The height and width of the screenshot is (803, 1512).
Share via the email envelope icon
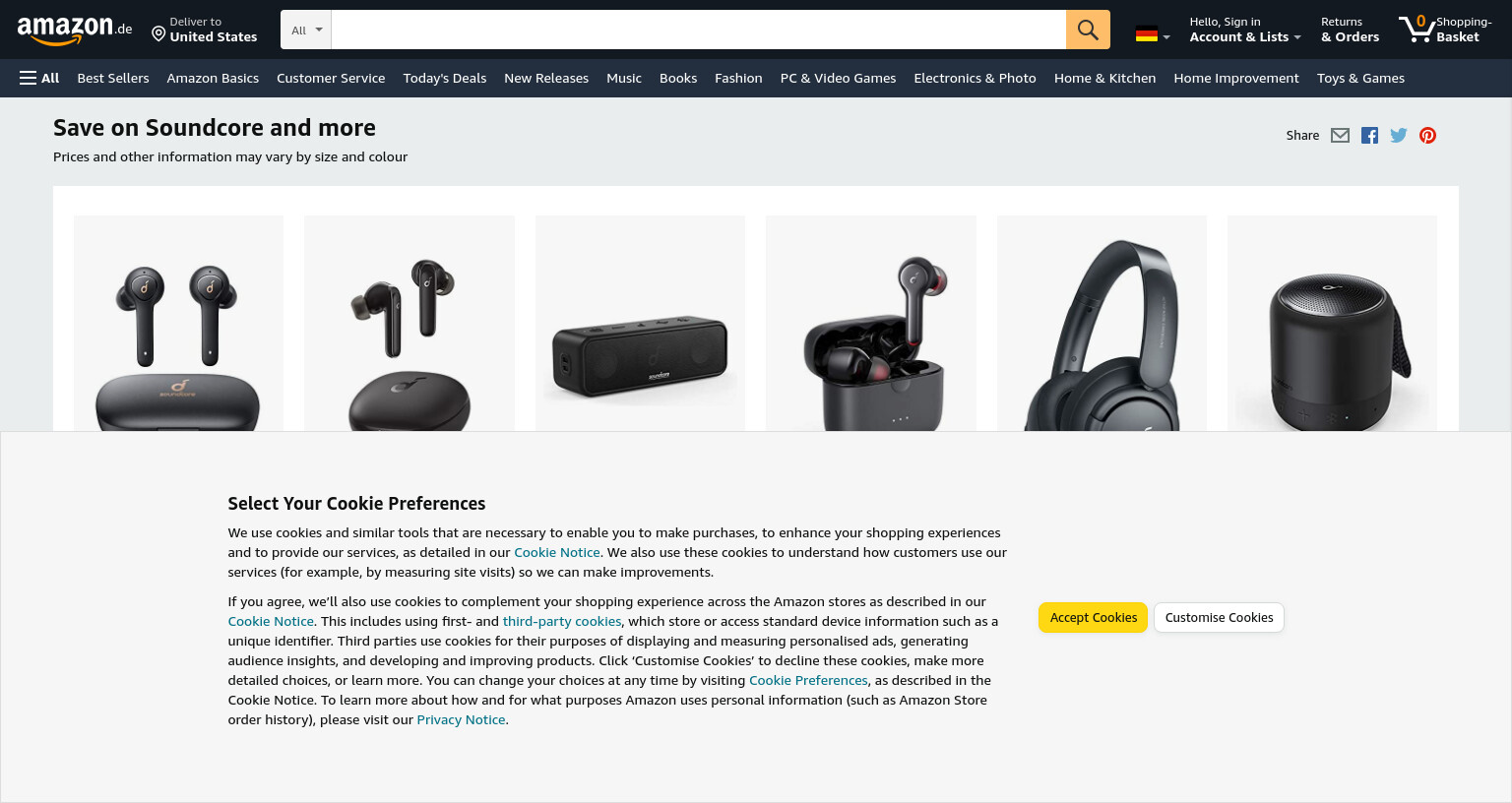1340,136
